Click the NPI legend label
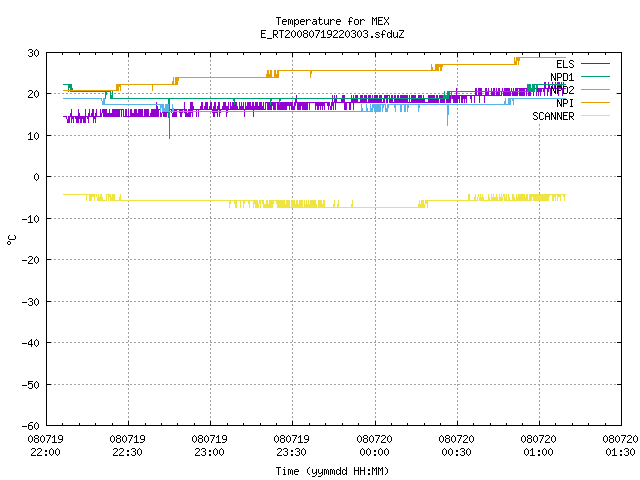The width and height of the screenshot is (640, 480). click(x=565, y=103)
